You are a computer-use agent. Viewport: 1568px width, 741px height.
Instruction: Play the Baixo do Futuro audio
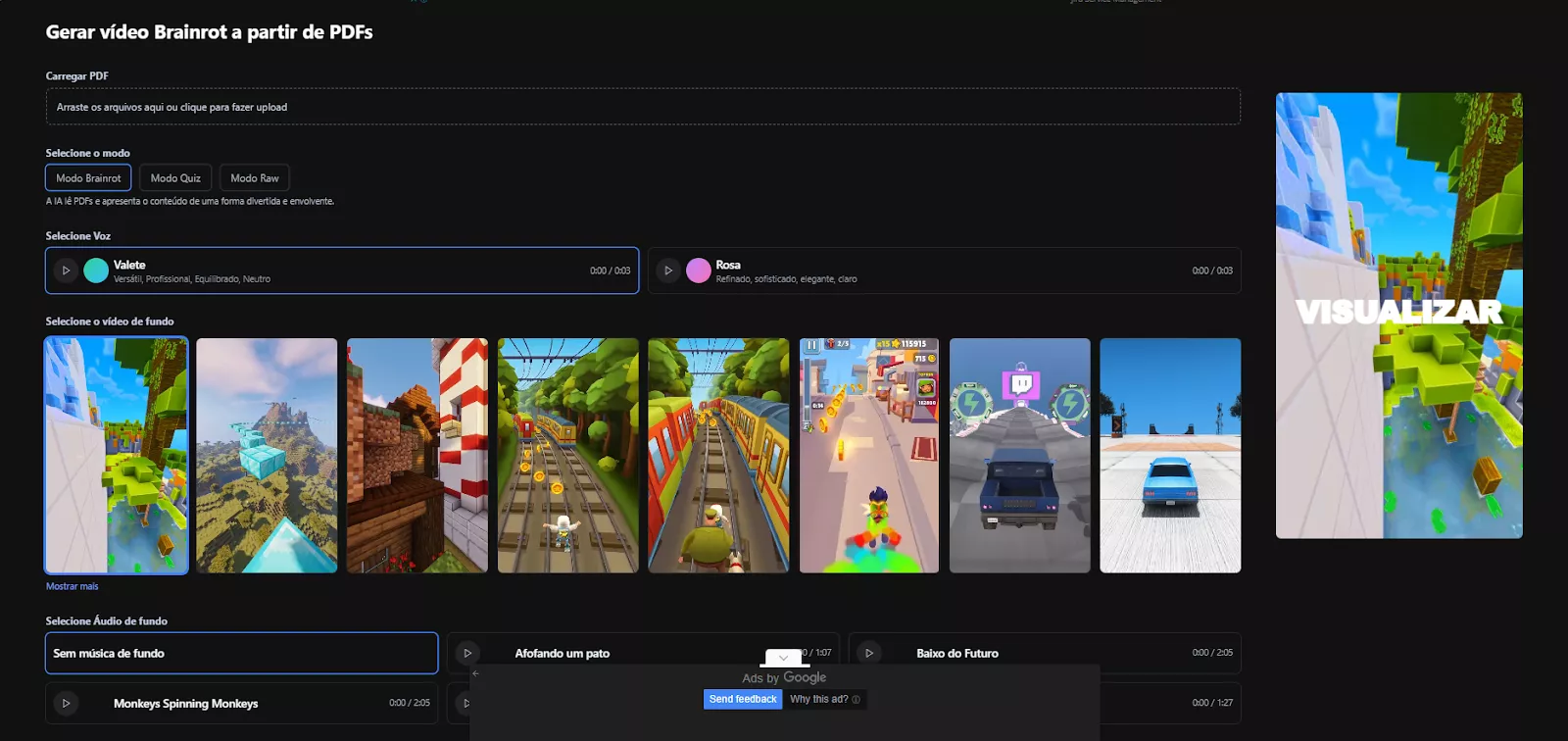pos(869,653)
